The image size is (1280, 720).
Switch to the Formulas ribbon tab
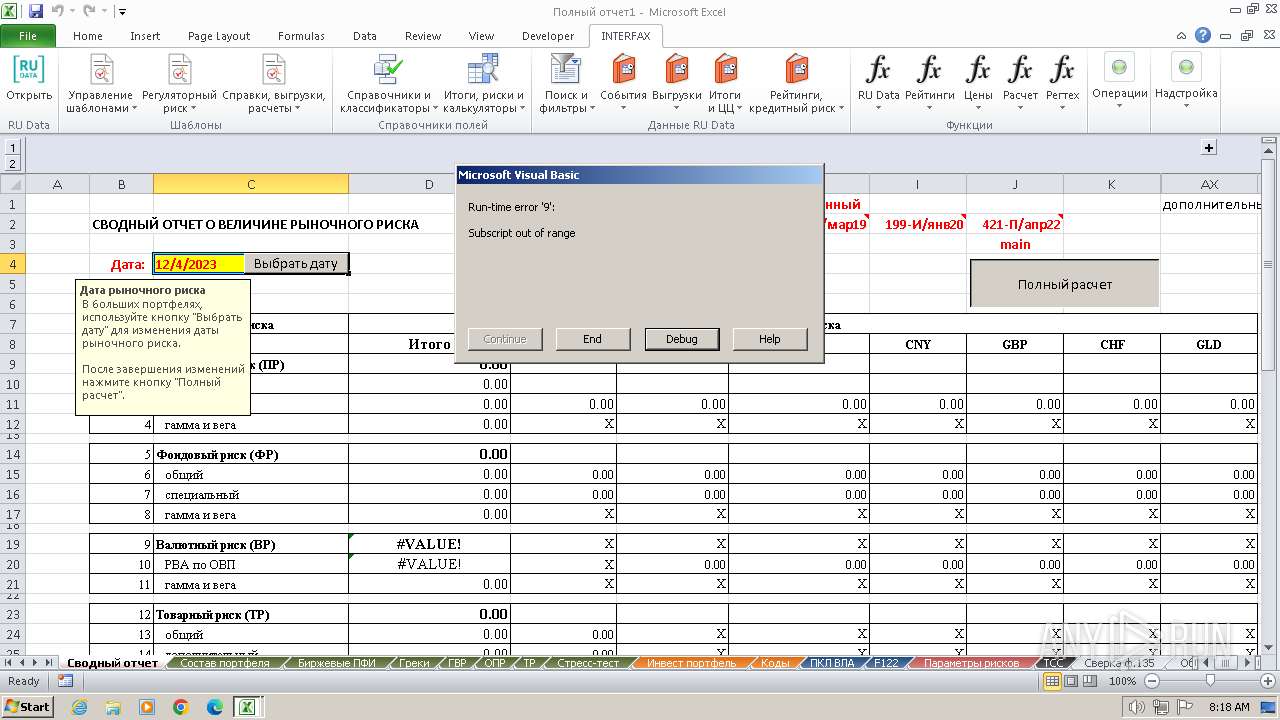(301, 36)
